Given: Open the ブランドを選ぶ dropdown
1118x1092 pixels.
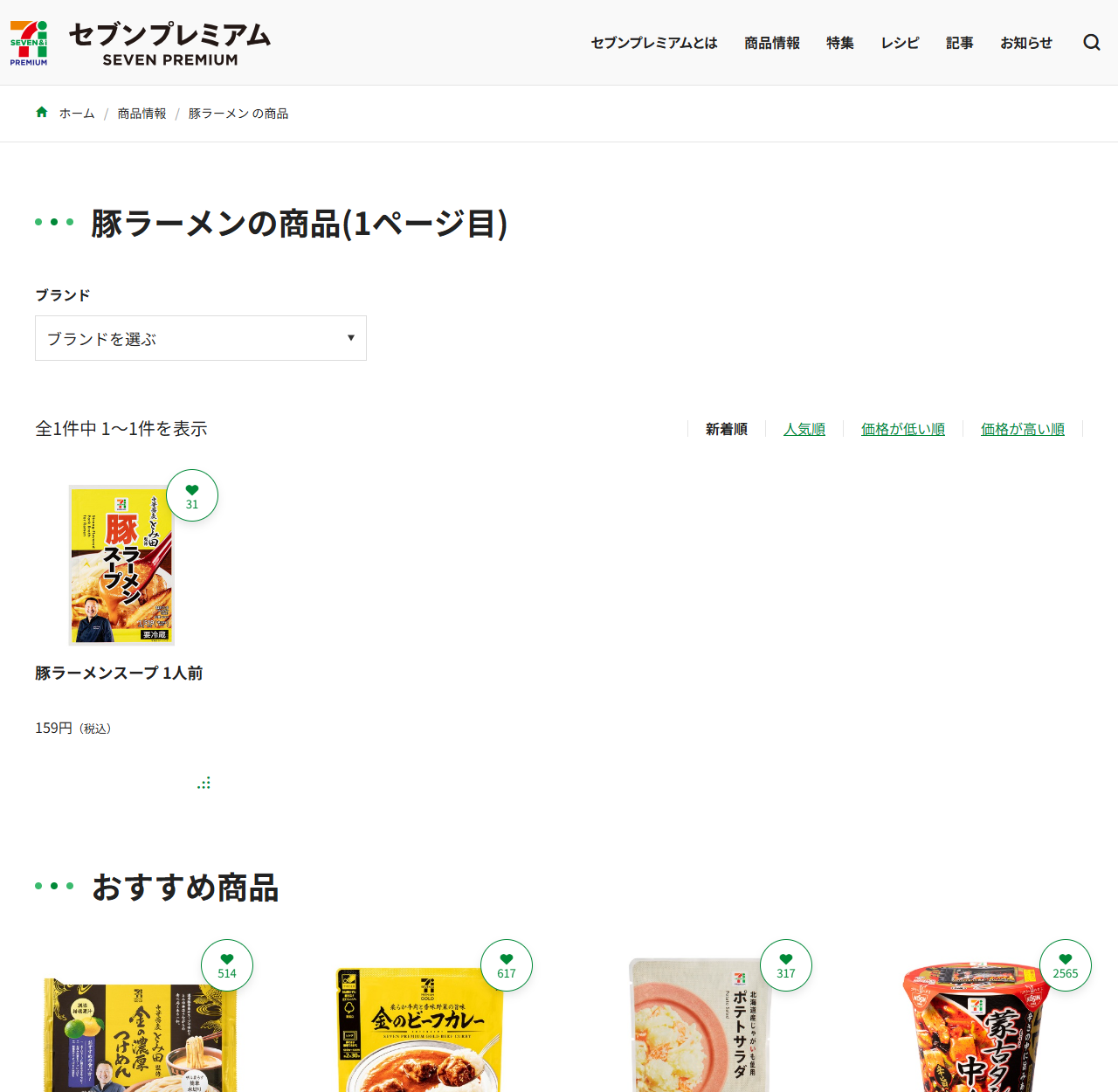Looking at the screenshot, I should (201, 338).
